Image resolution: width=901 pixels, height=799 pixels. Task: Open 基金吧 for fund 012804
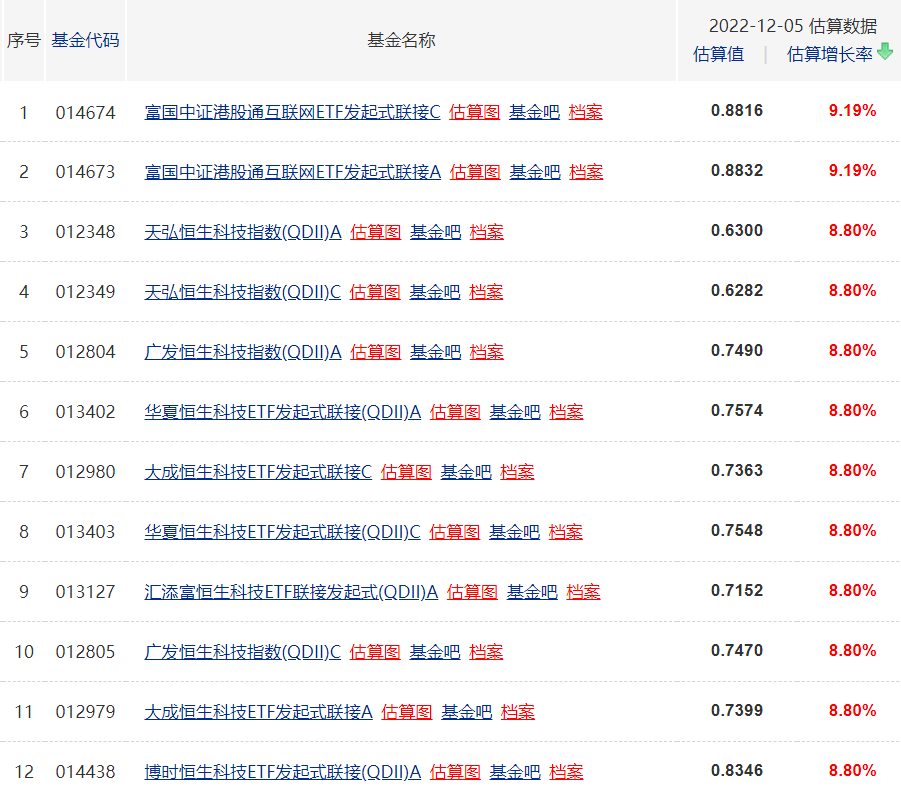point(436,352)
